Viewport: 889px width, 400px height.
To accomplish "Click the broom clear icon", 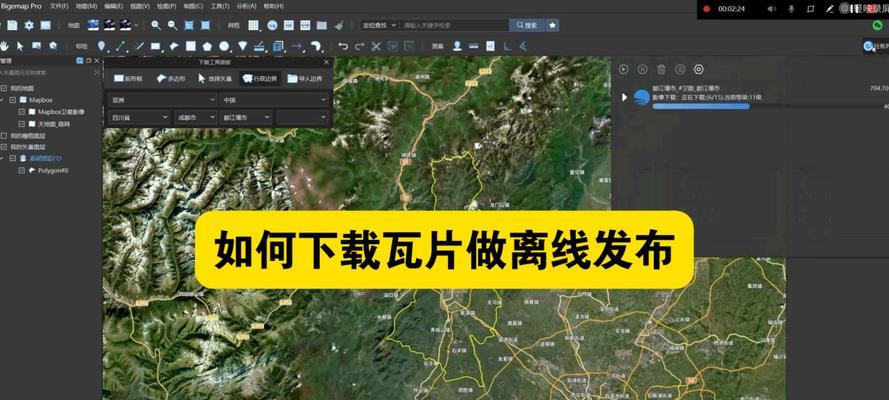I will pyautogui.click(x=338, y=25).
